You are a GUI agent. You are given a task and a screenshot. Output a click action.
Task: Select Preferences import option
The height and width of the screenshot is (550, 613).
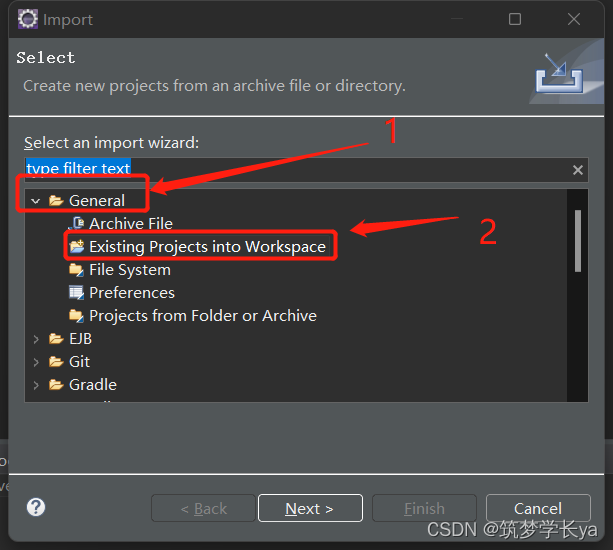[x=132, y=293]
